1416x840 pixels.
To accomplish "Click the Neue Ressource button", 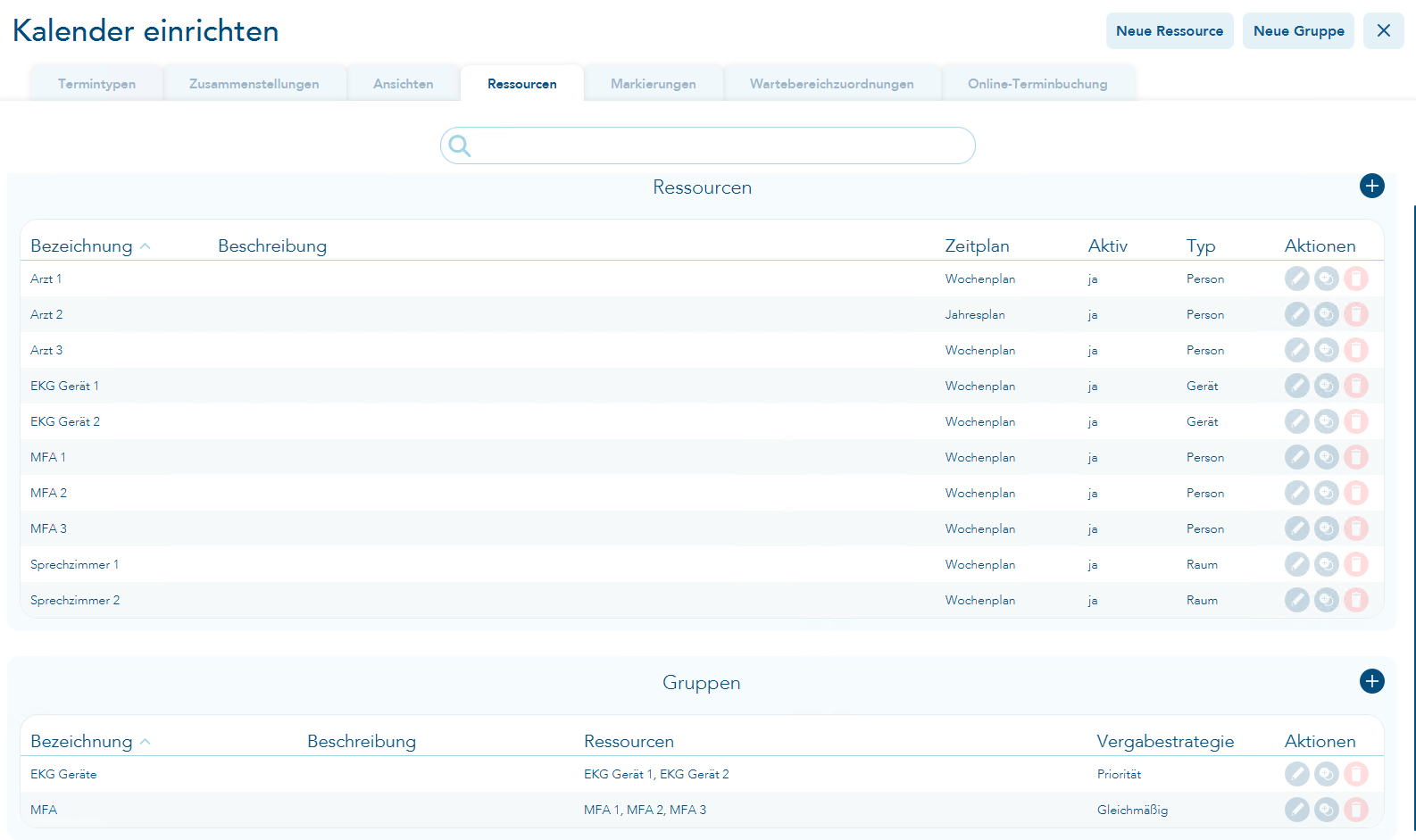I will pyautogui.click(x=1170, y=30).
